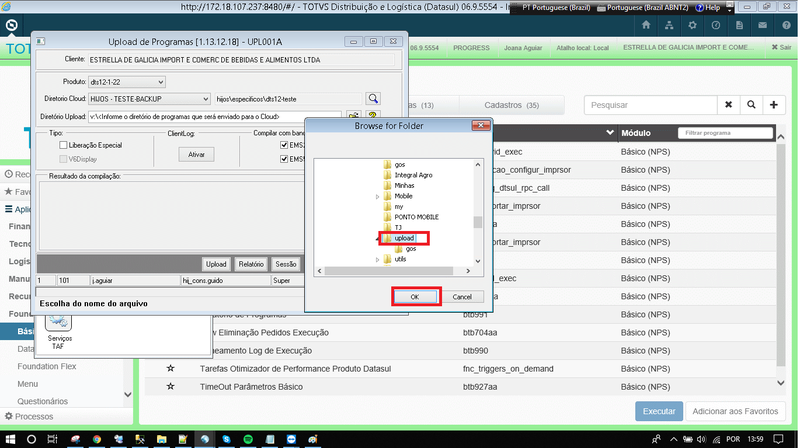Open TeamViewer from taskbar

291,439
